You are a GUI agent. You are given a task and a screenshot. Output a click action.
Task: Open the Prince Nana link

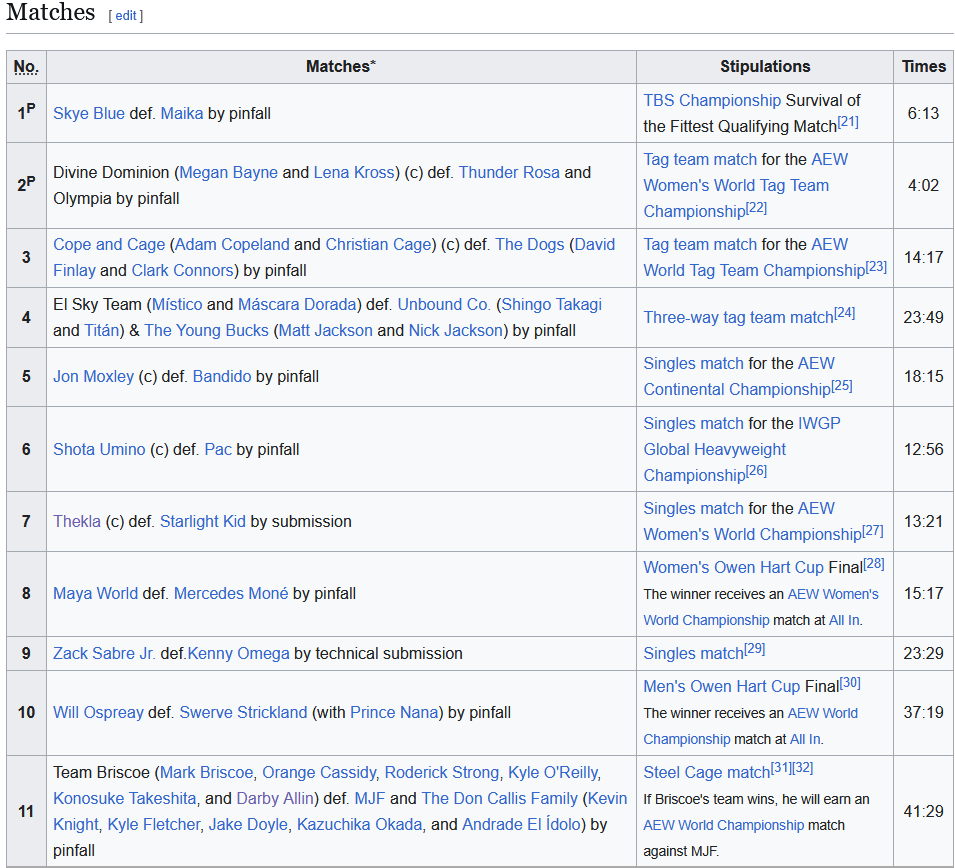click(x=394, y=712)
